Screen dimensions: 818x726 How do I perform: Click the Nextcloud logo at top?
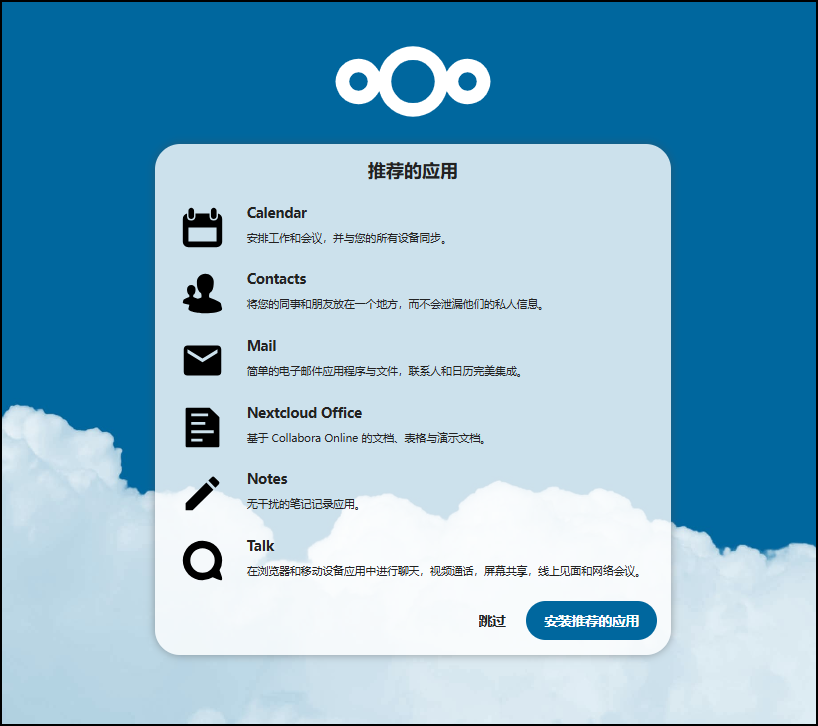coord(413,81)
